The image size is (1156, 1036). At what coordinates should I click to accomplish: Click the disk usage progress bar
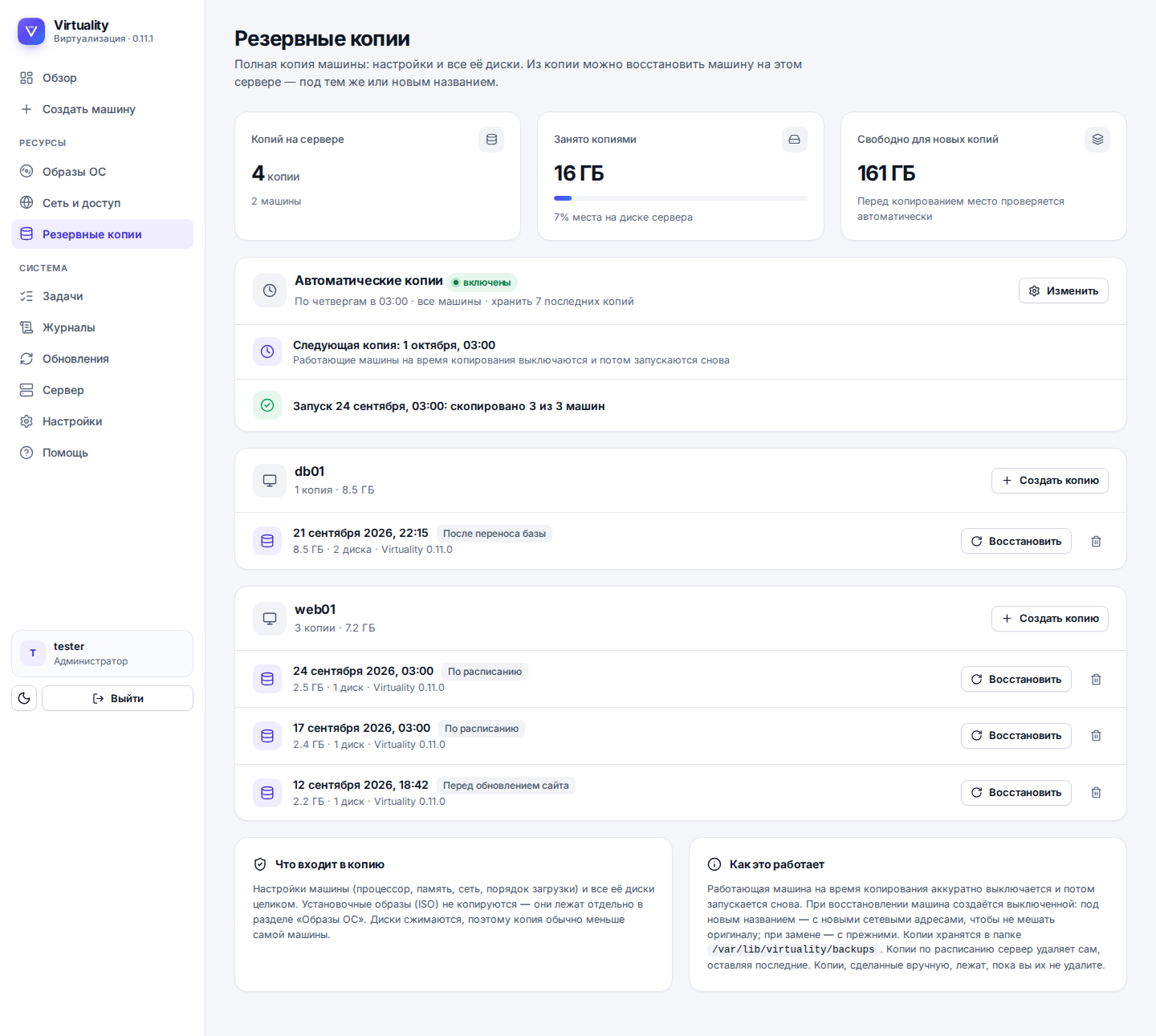pos(681,198)
